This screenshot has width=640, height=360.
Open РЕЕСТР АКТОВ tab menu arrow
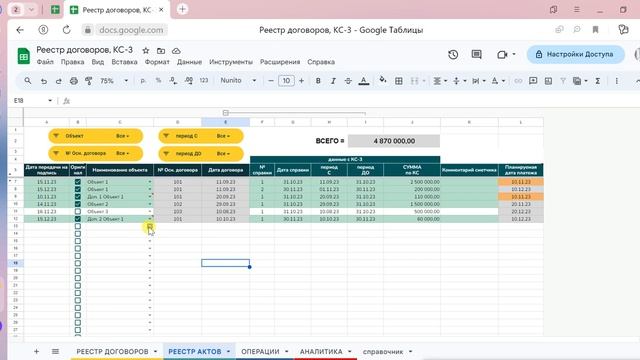point(228,351)
